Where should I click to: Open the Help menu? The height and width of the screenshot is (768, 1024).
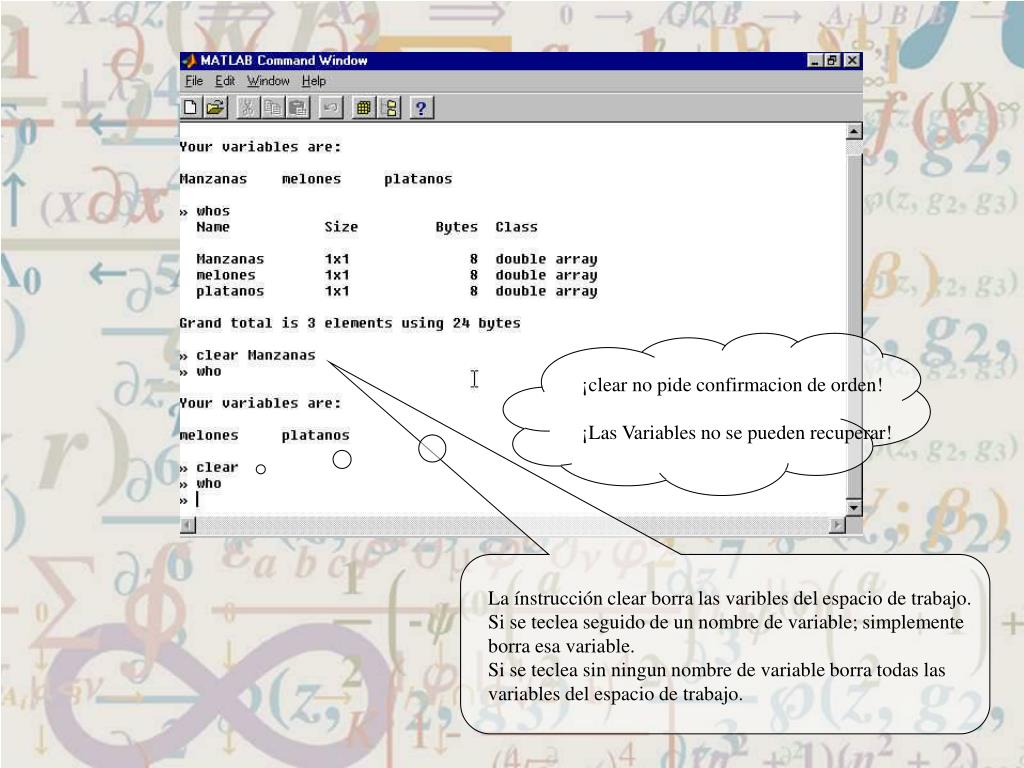[x=314, y=81]
